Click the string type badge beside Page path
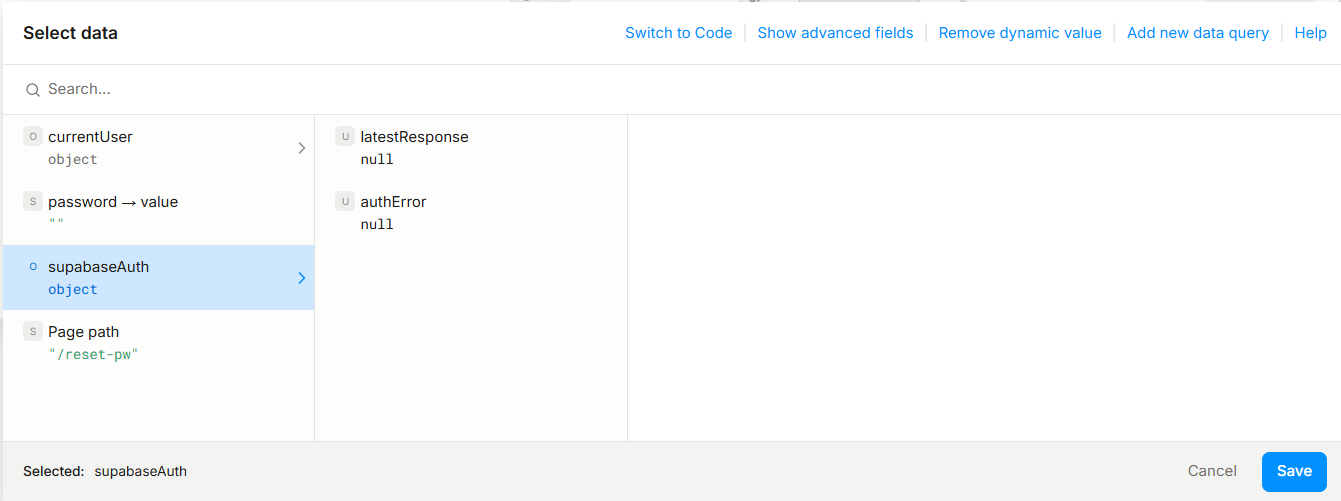Viewport: 1341px width, 501px height. click(33, 332)
